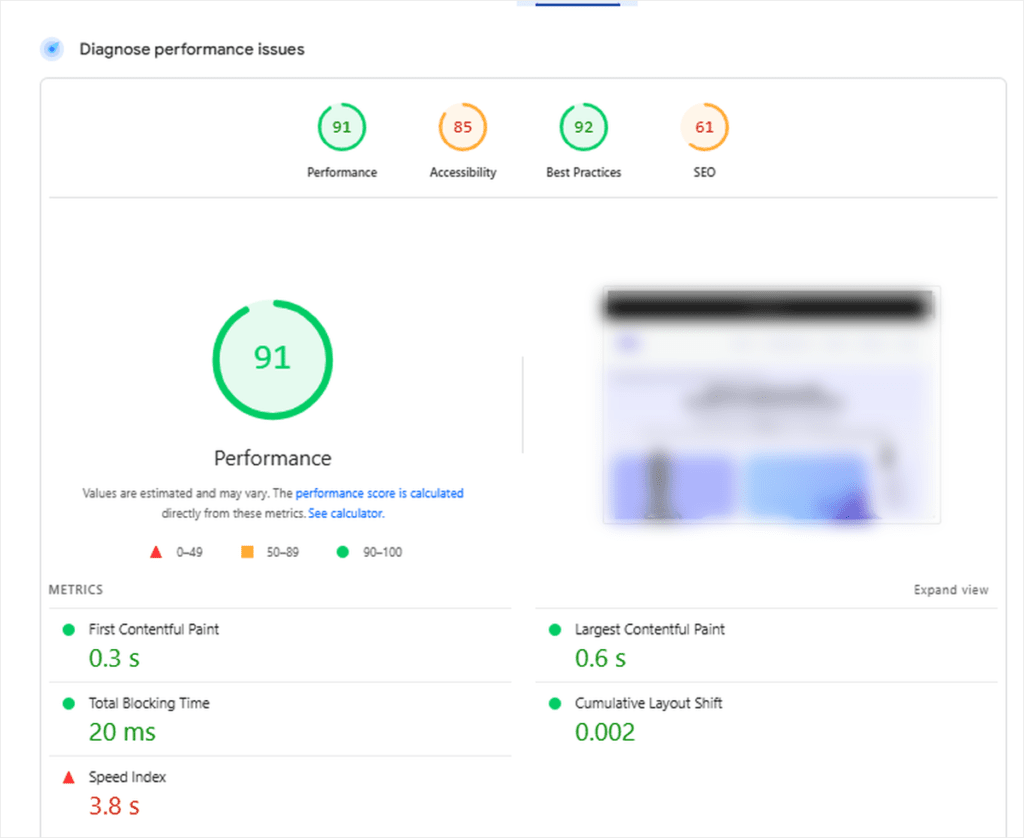1024x838 pixels.
Task: Click the green circle 90–100 legend icon
Action: tap(342, 552)
